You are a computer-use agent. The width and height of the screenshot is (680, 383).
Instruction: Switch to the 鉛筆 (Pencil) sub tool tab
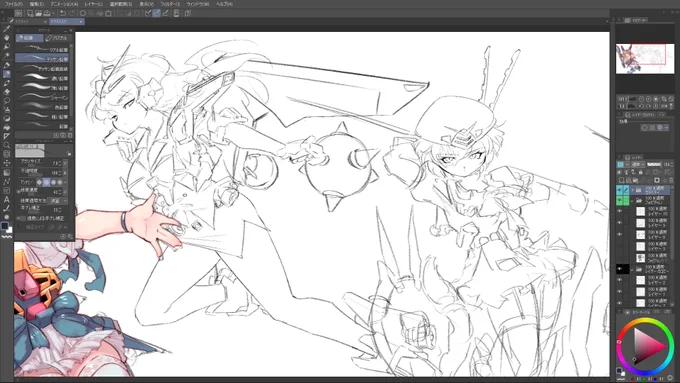(29, 38)
